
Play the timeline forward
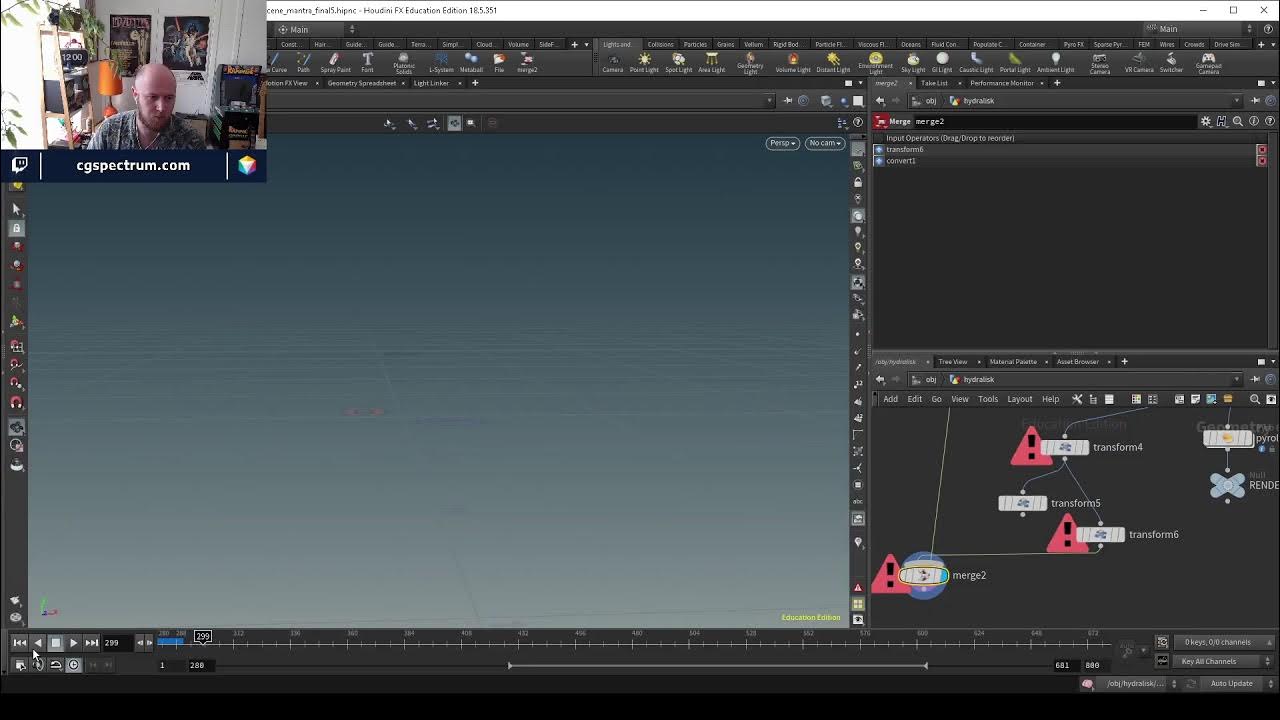(73, 643)
